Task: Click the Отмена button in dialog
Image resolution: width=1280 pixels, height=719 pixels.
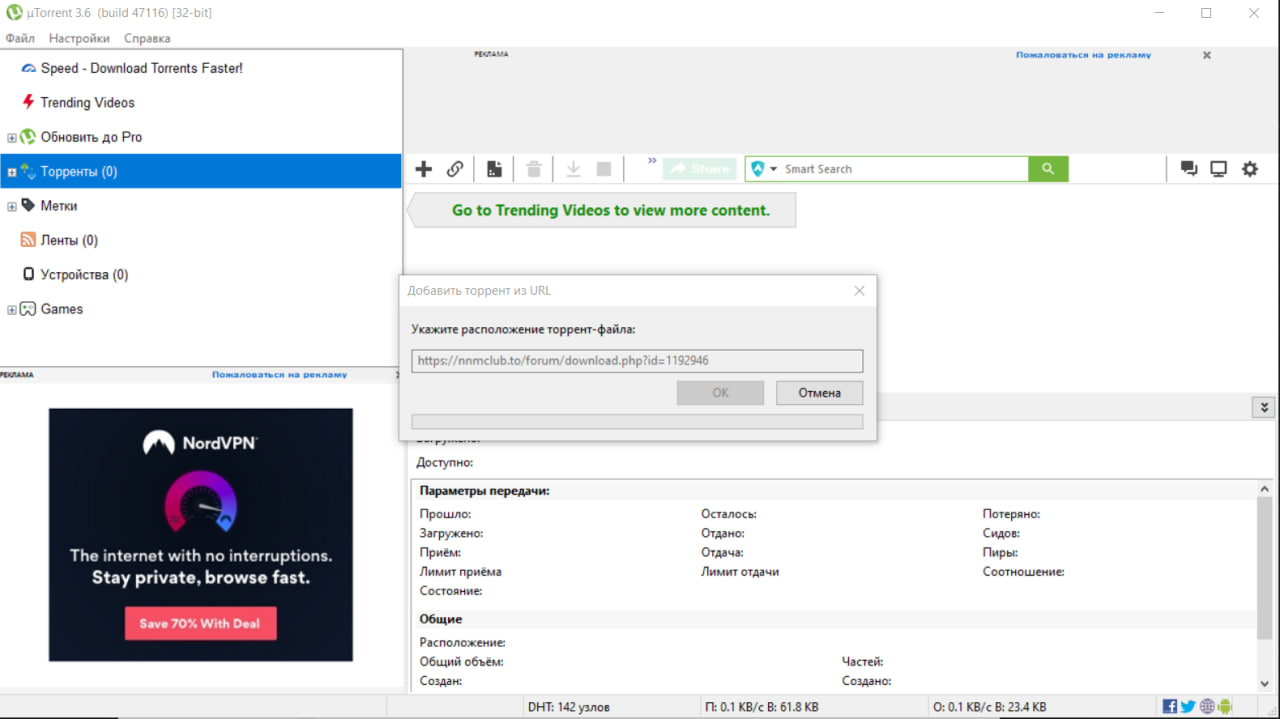Action: pos(819,393)
